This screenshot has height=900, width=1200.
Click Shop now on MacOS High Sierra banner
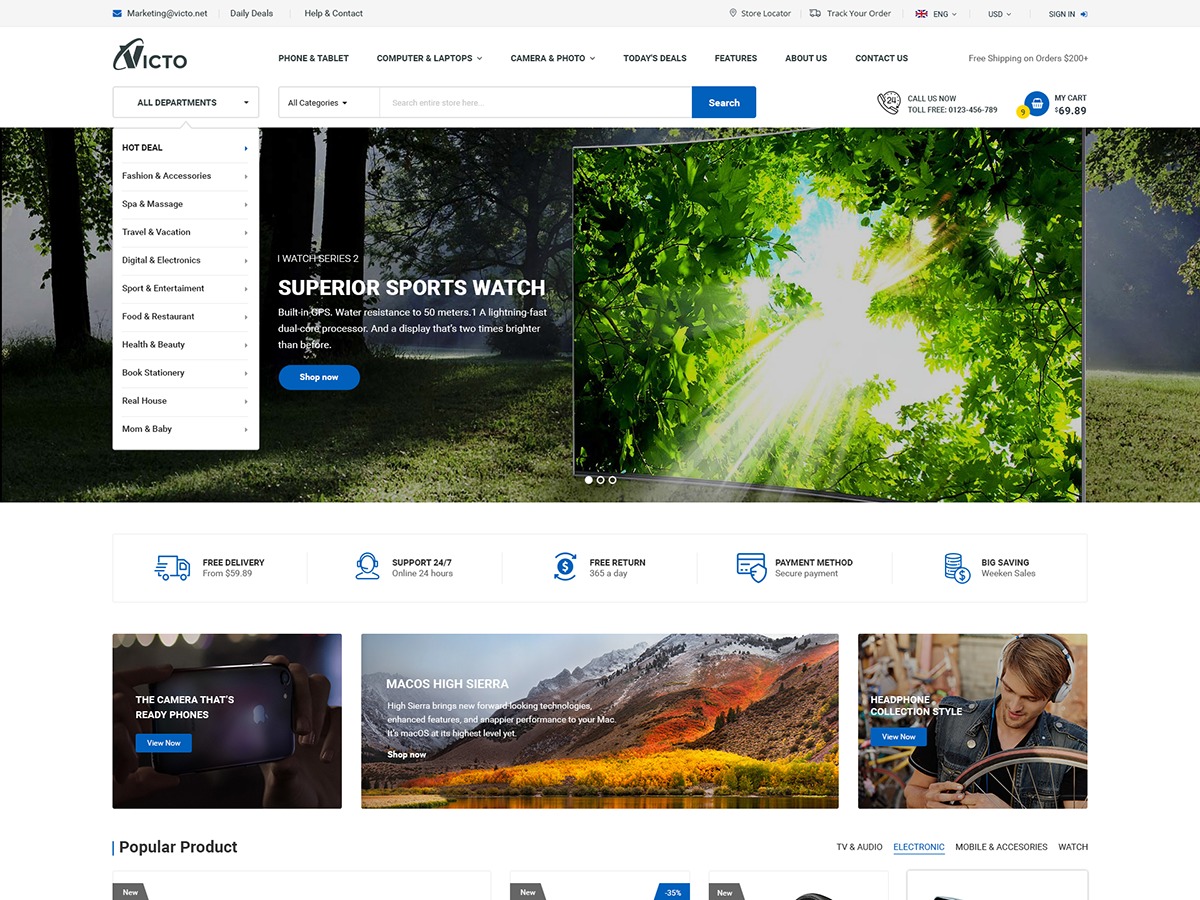pos(407,755)
